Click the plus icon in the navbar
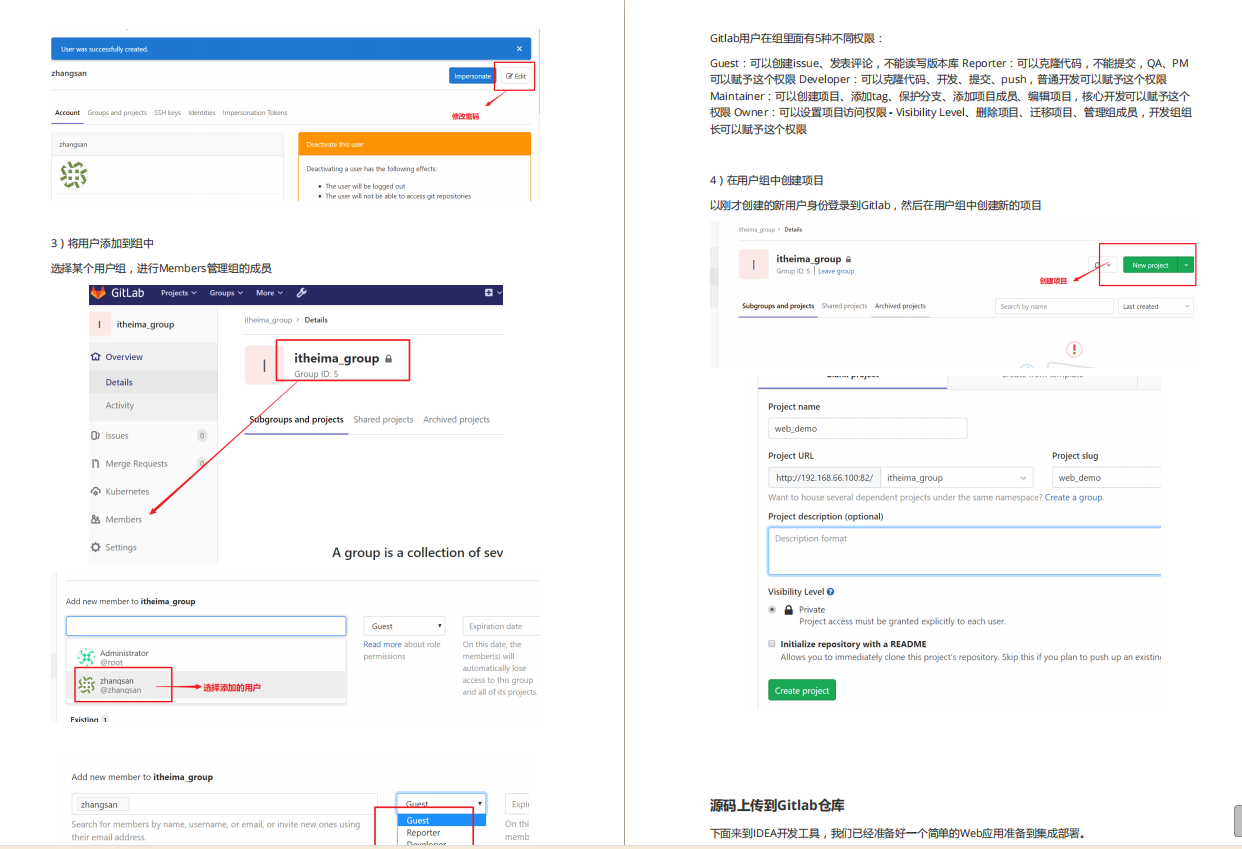Screen dimensions: 1242x849 click(488, 294)
